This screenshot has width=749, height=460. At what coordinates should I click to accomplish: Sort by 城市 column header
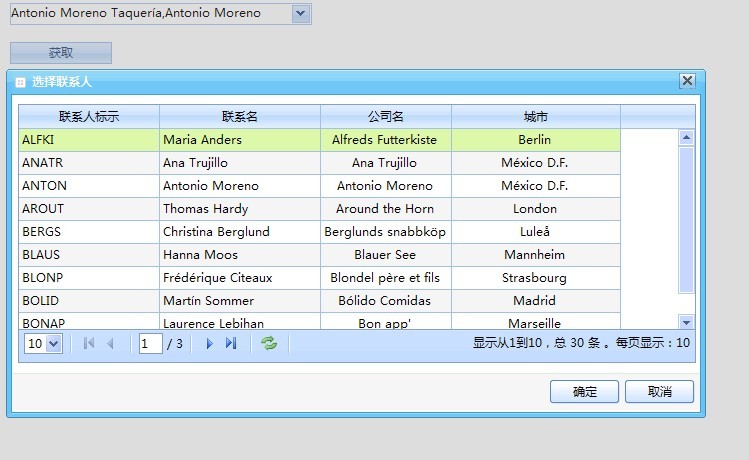coord(535,117)
